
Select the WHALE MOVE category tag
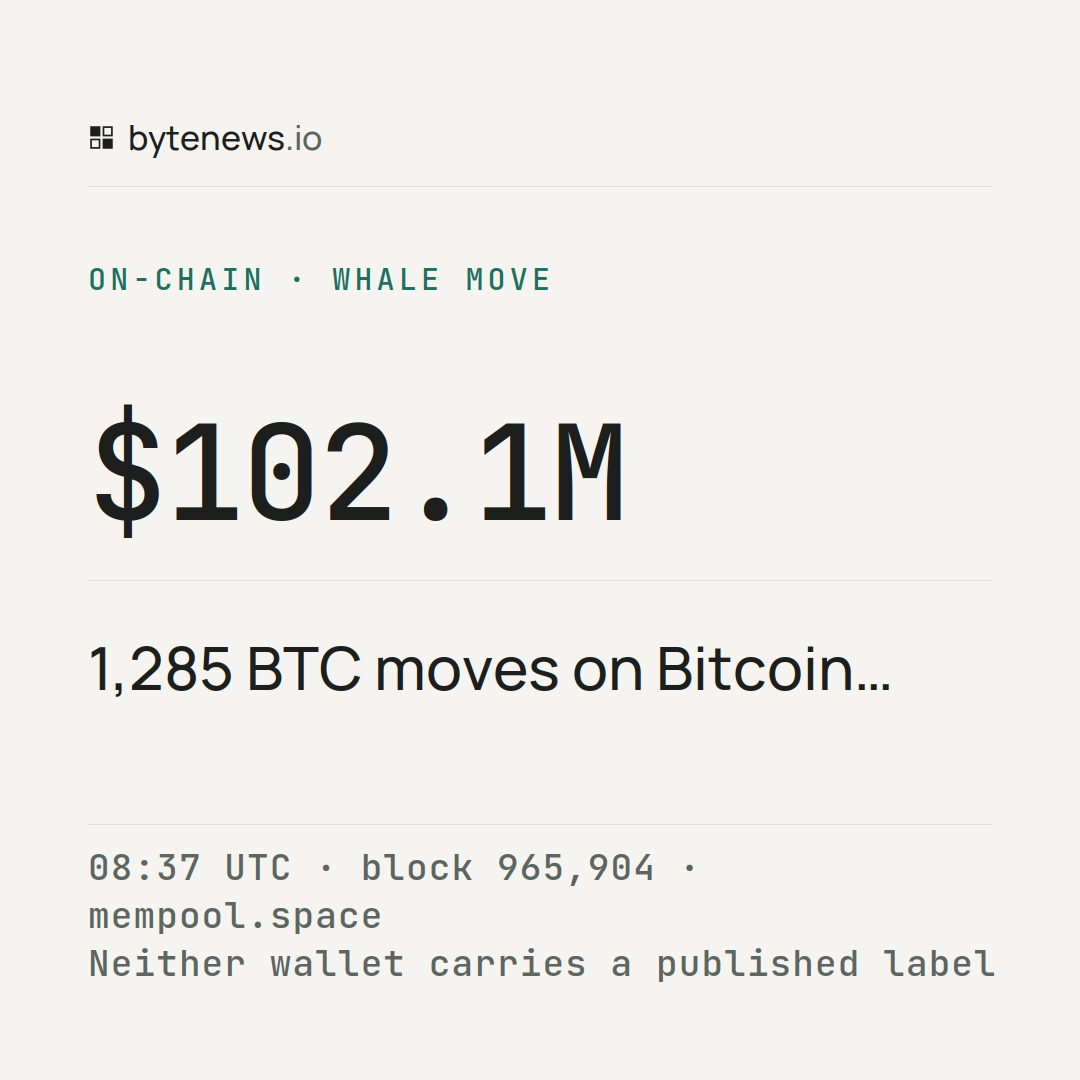(442, 280)
